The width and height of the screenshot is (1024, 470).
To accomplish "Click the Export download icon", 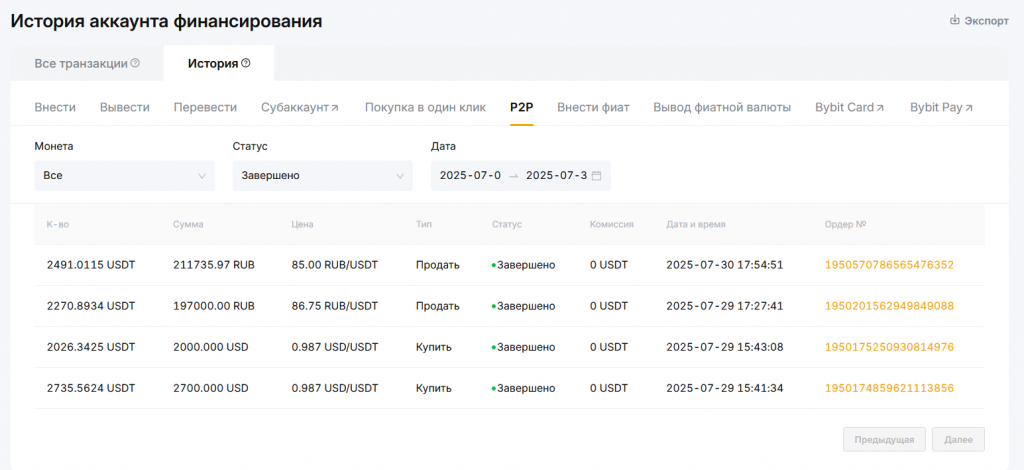I will [954, 20].
